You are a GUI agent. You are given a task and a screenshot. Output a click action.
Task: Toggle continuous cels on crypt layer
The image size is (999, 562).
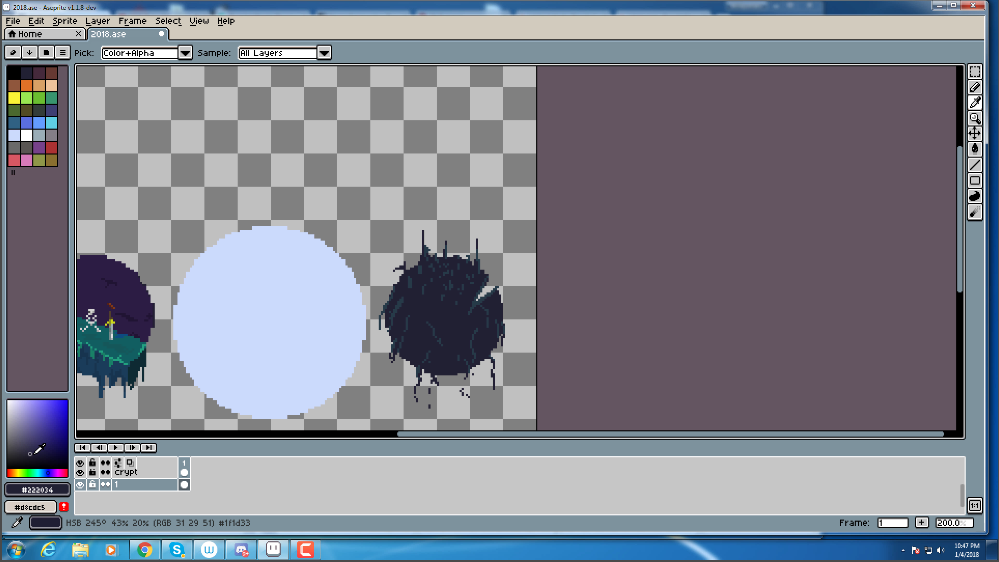point(105,473)
